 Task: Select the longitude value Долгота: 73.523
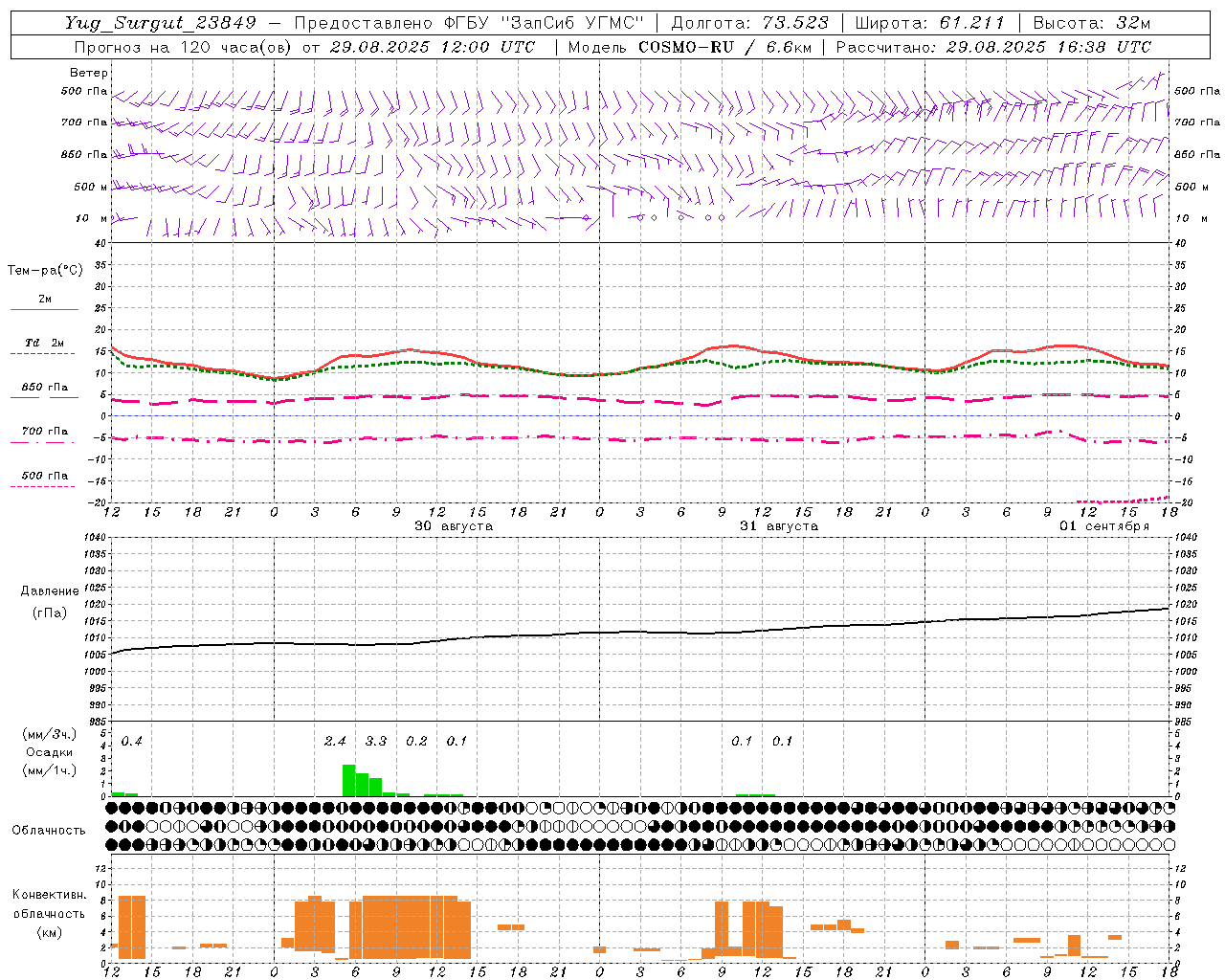pyautogui.click(x=749, y=23)
